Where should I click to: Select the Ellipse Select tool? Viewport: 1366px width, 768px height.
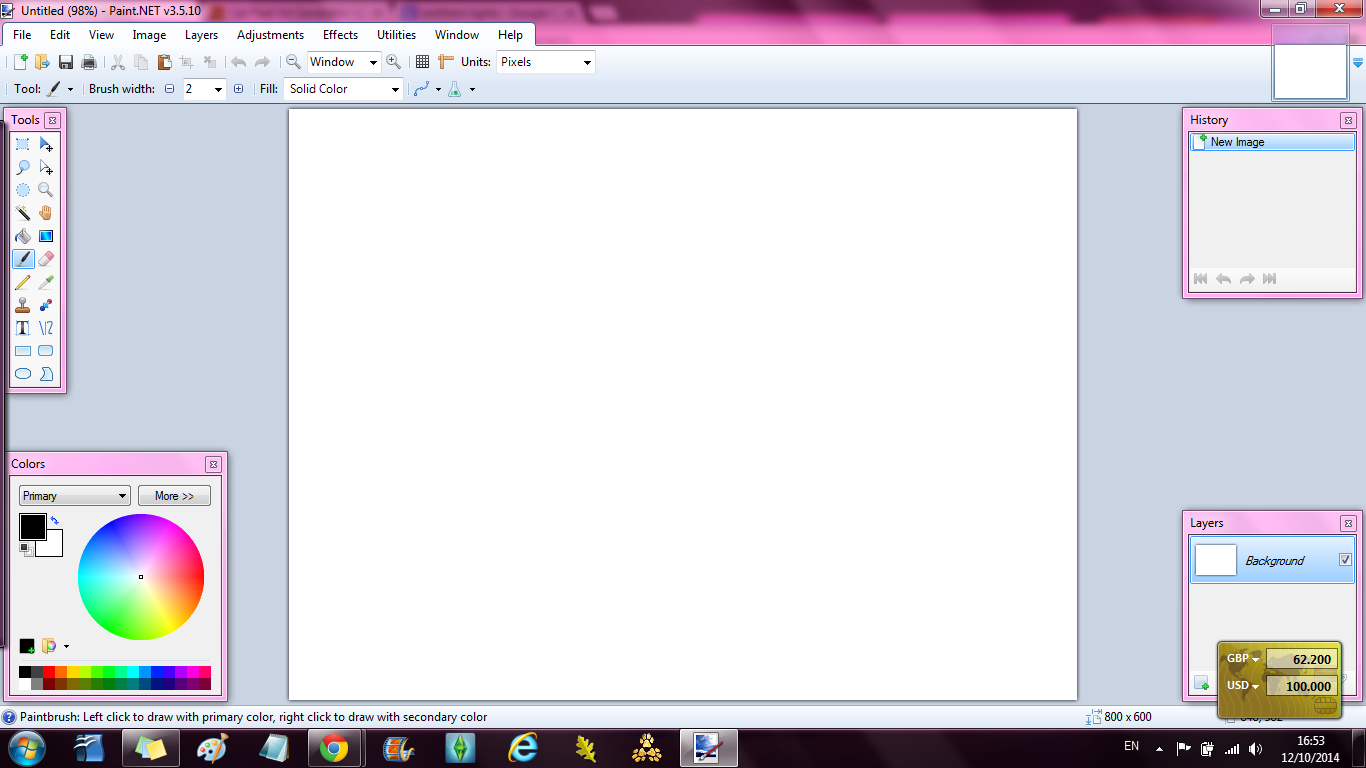click(22, 190)
